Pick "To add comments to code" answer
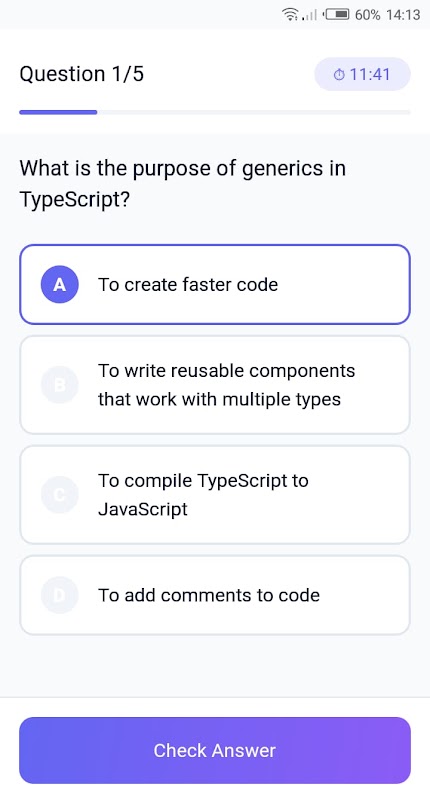This screenshot has width=430, height=800. pos(215,595)
